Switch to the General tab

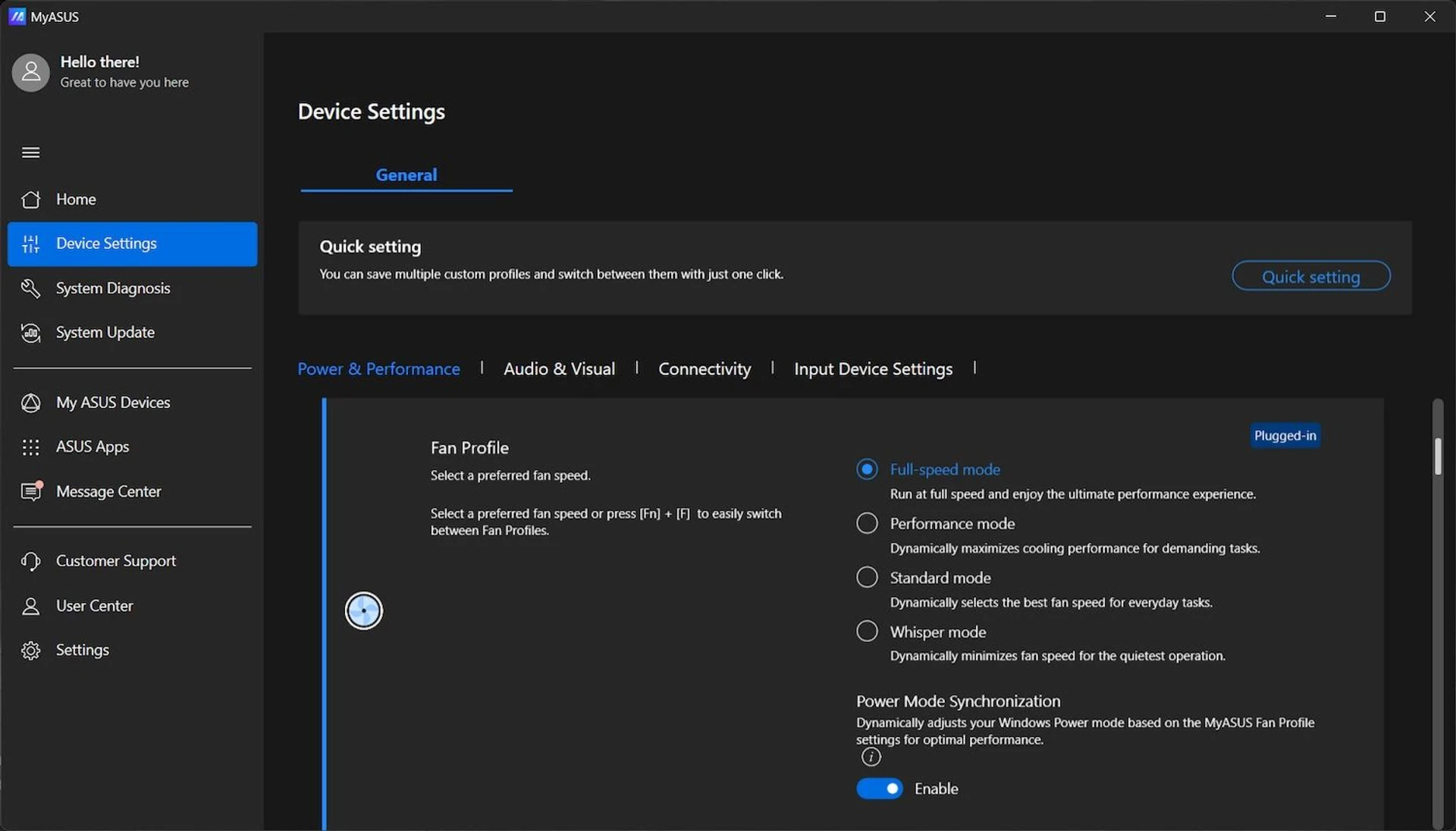406,175
